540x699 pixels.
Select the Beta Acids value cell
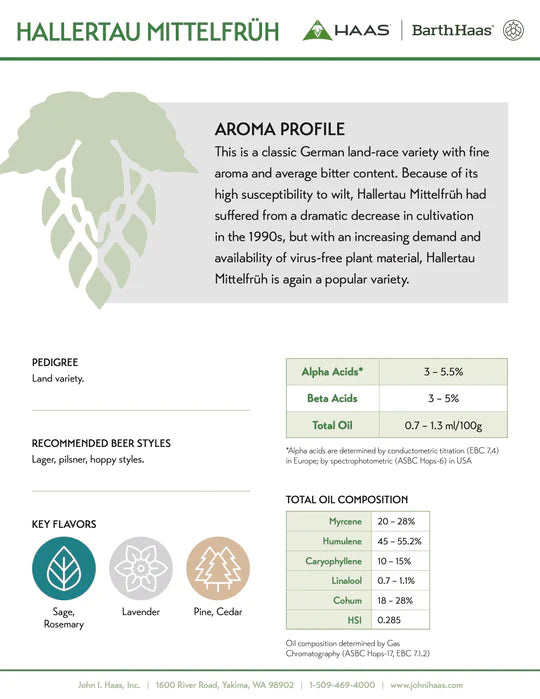pyautogui.click(x=443, y=398)
